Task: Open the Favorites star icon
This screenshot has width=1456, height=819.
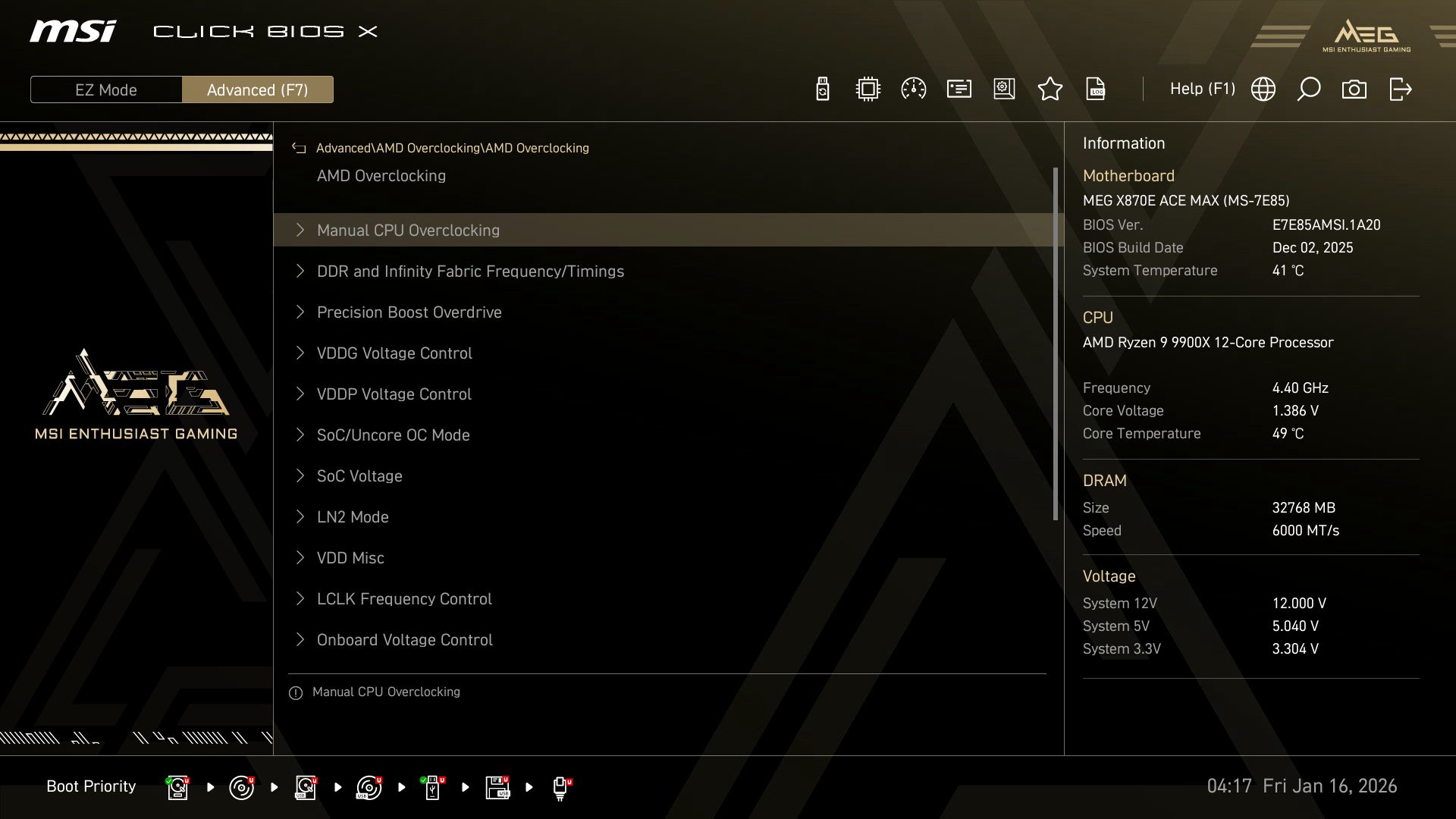Action: 1050,89
